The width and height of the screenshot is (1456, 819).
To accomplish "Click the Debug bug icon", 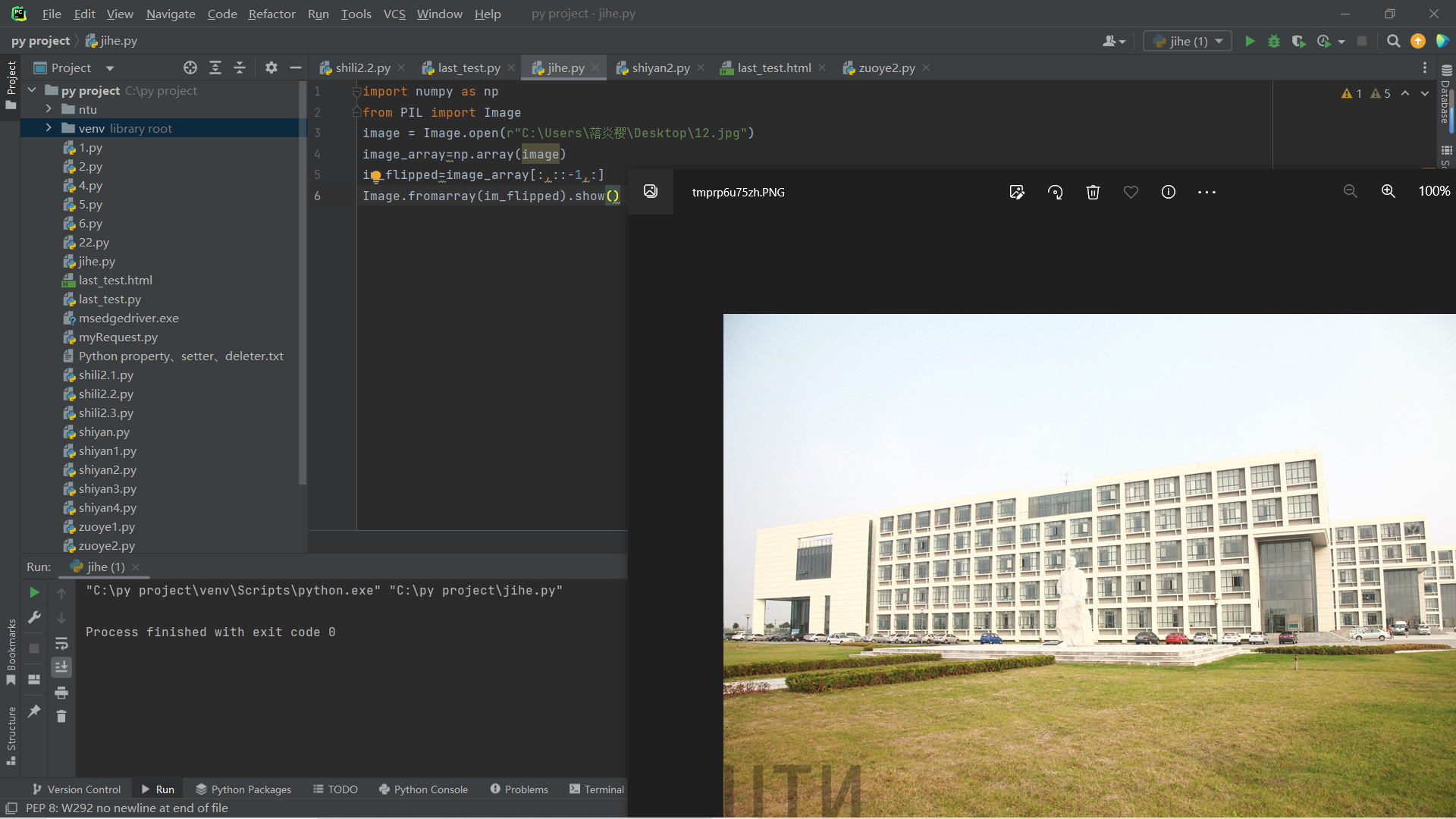I will [x=1274, y=41].
